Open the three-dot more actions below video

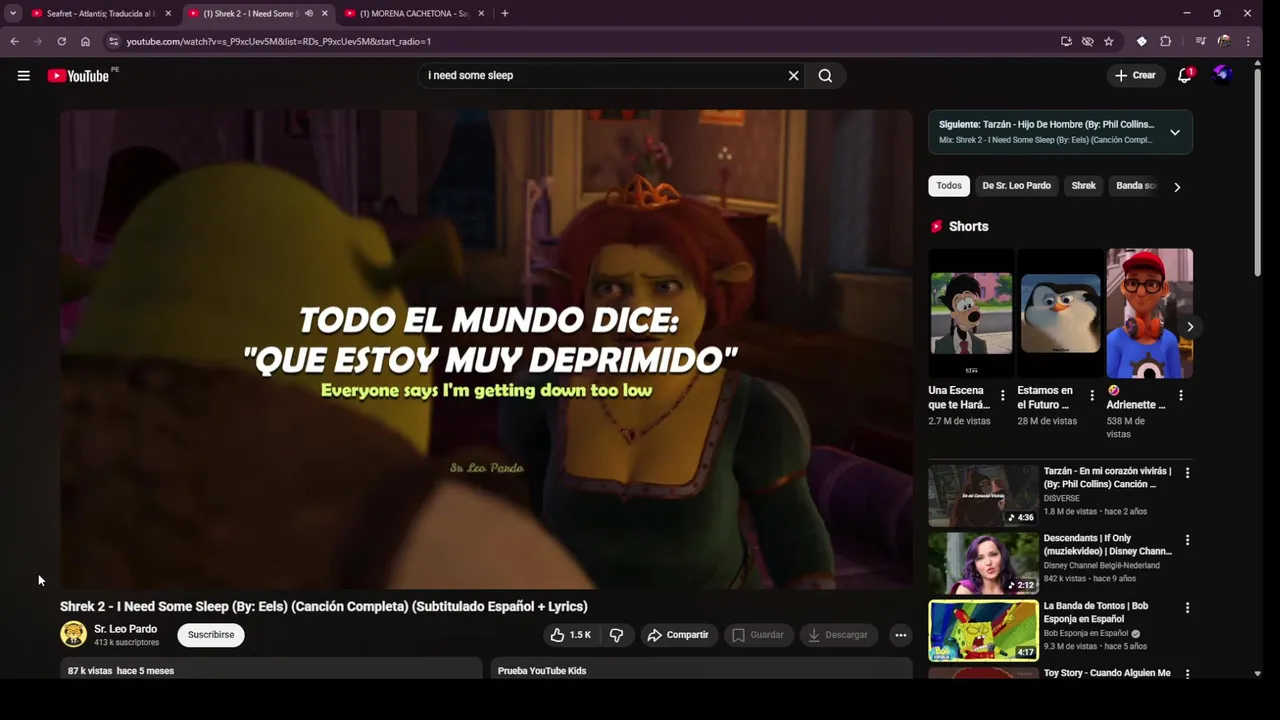(900, 635)
